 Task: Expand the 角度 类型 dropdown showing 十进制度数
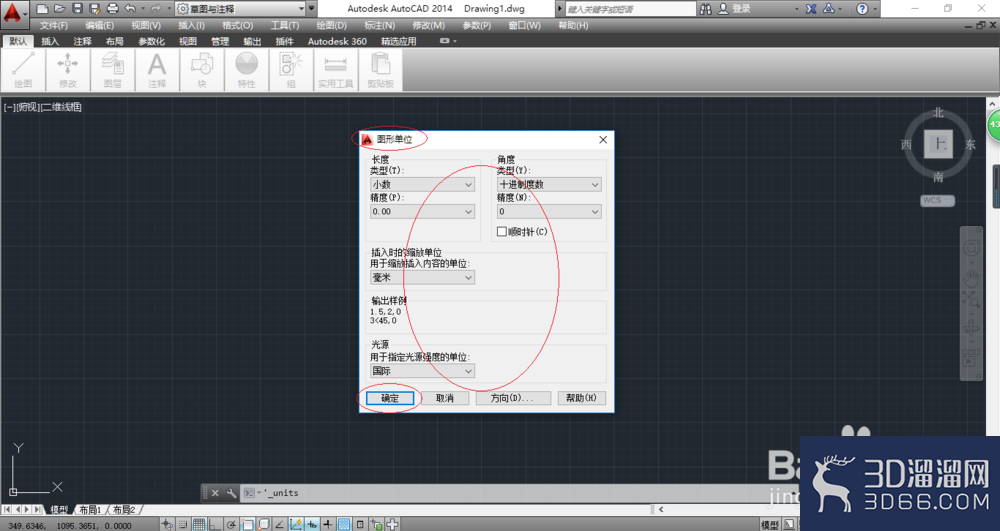(549, 184)
